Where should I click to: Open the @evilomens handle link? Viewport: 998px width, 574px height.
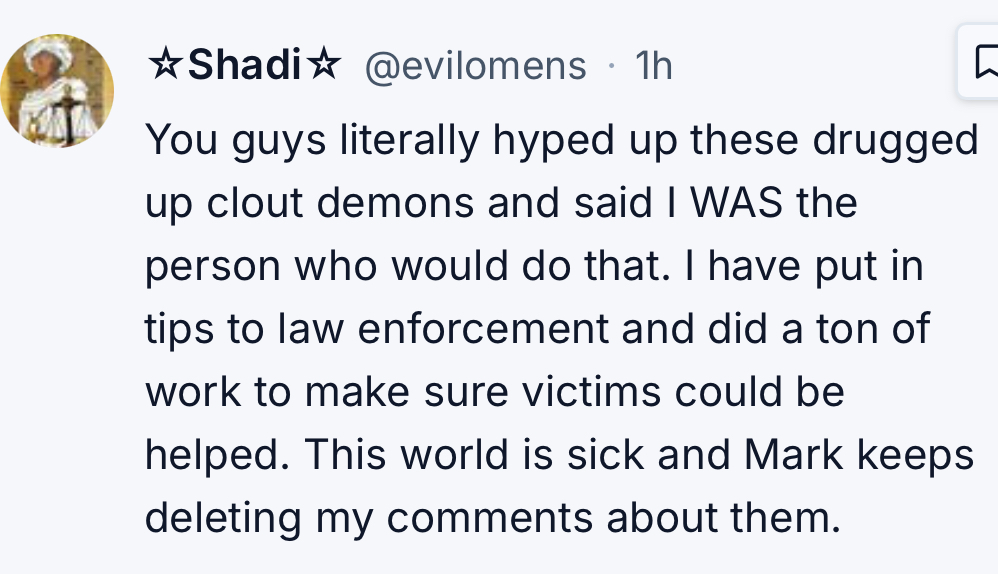(475, 66)
